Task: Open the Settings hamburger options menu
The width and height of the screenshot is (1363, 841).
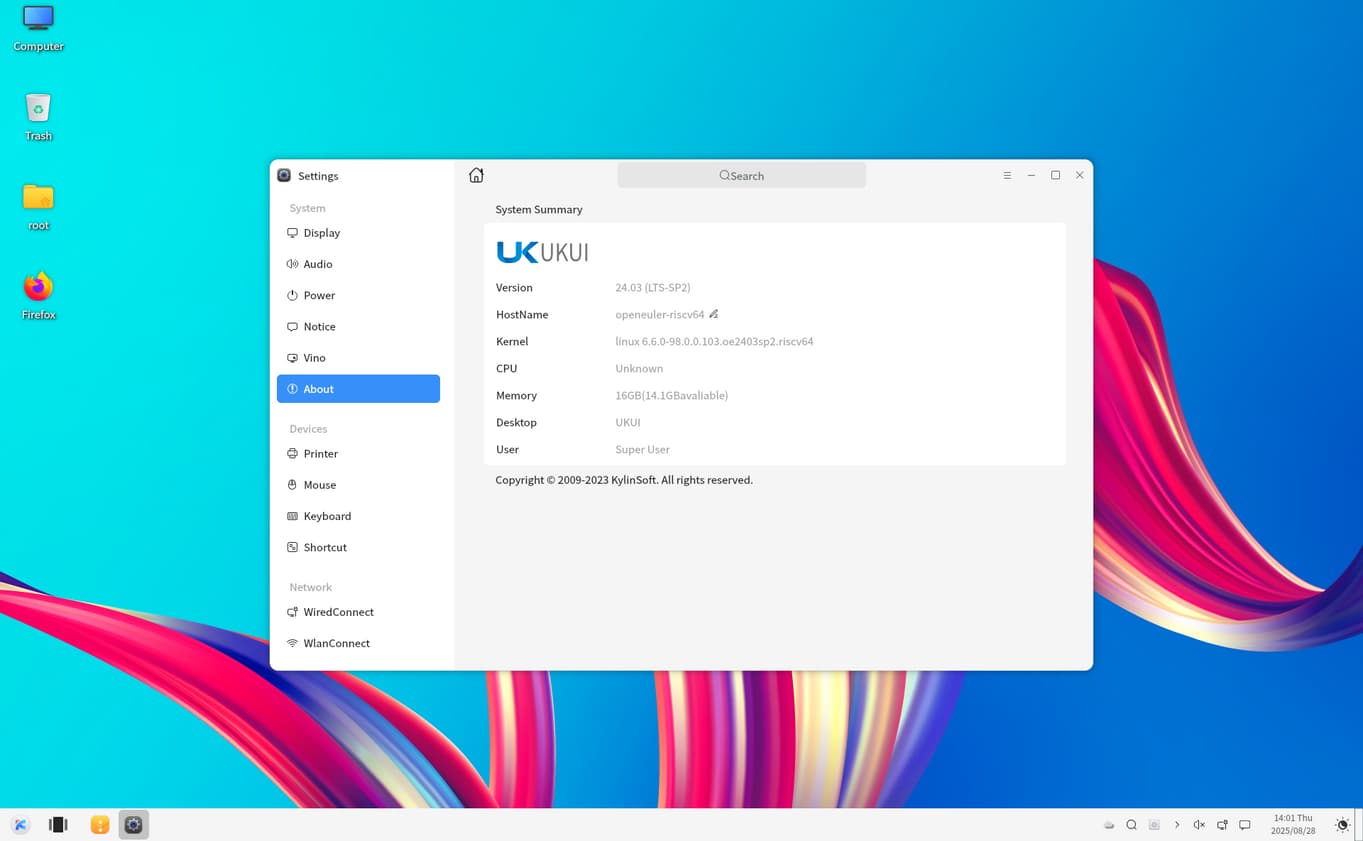Action: [x=1007, y=175]
